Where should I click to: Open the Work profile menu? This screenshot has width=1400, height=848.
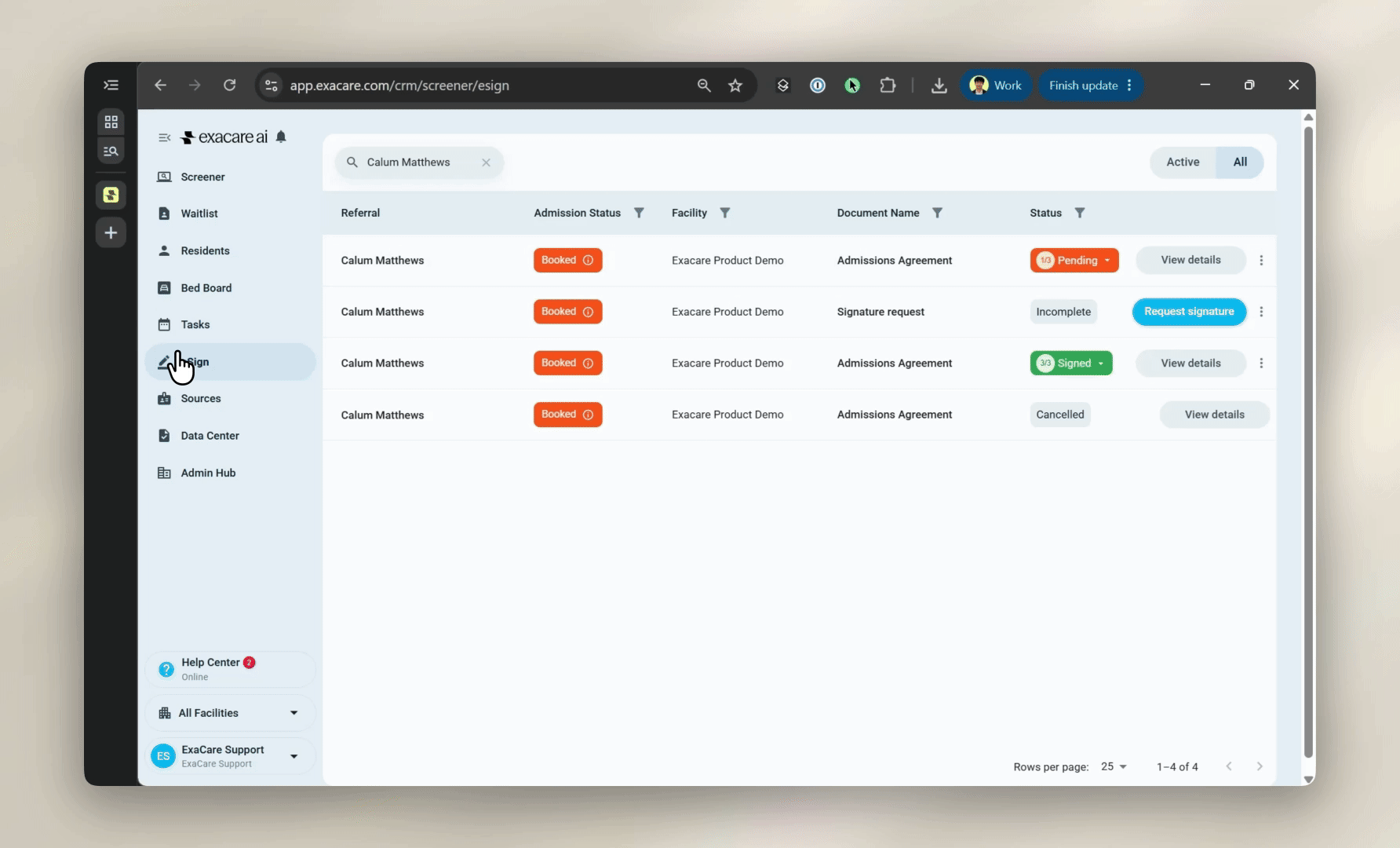click(x=996, y=86)
